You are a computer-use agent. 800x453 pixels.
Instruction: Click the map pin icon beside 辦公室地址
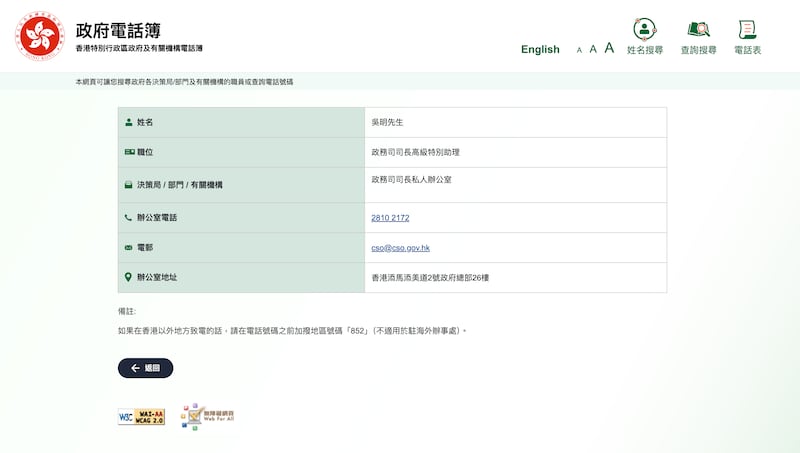pos(128,277)
